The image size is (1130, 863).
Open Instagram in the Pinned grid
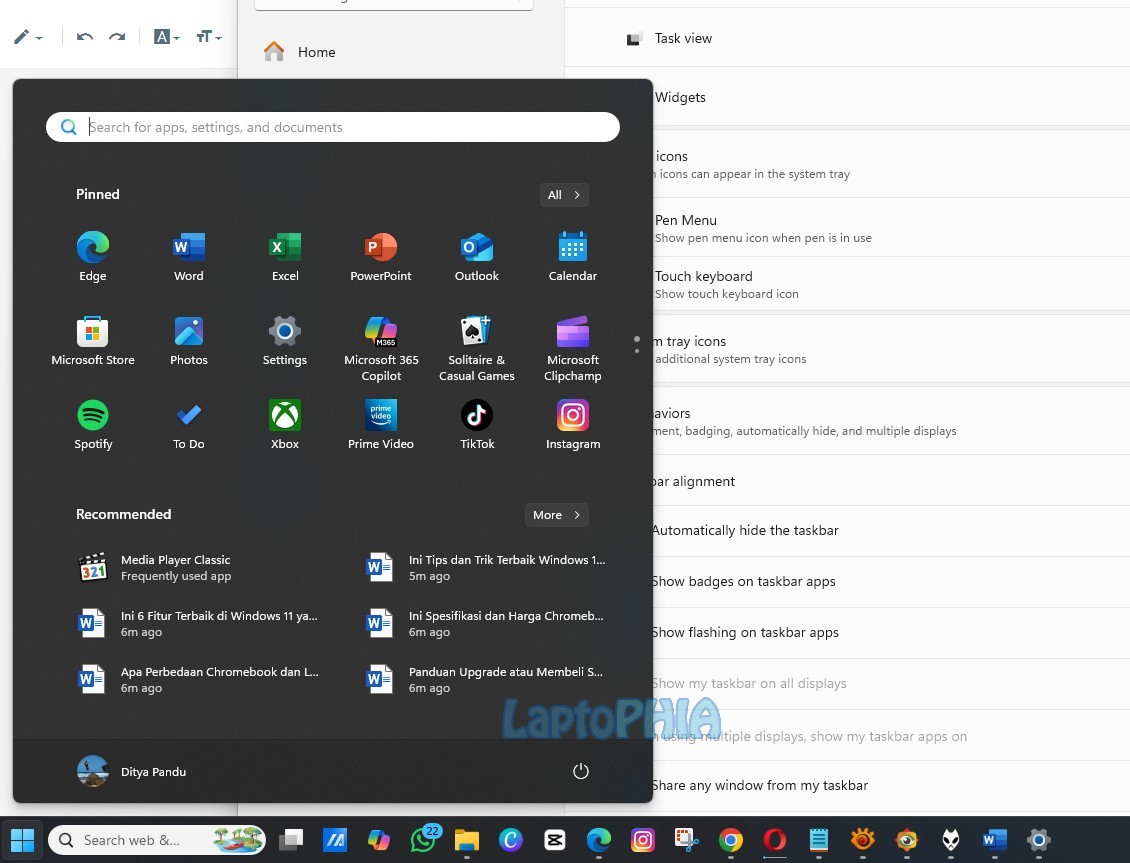(x=573, y=424)
